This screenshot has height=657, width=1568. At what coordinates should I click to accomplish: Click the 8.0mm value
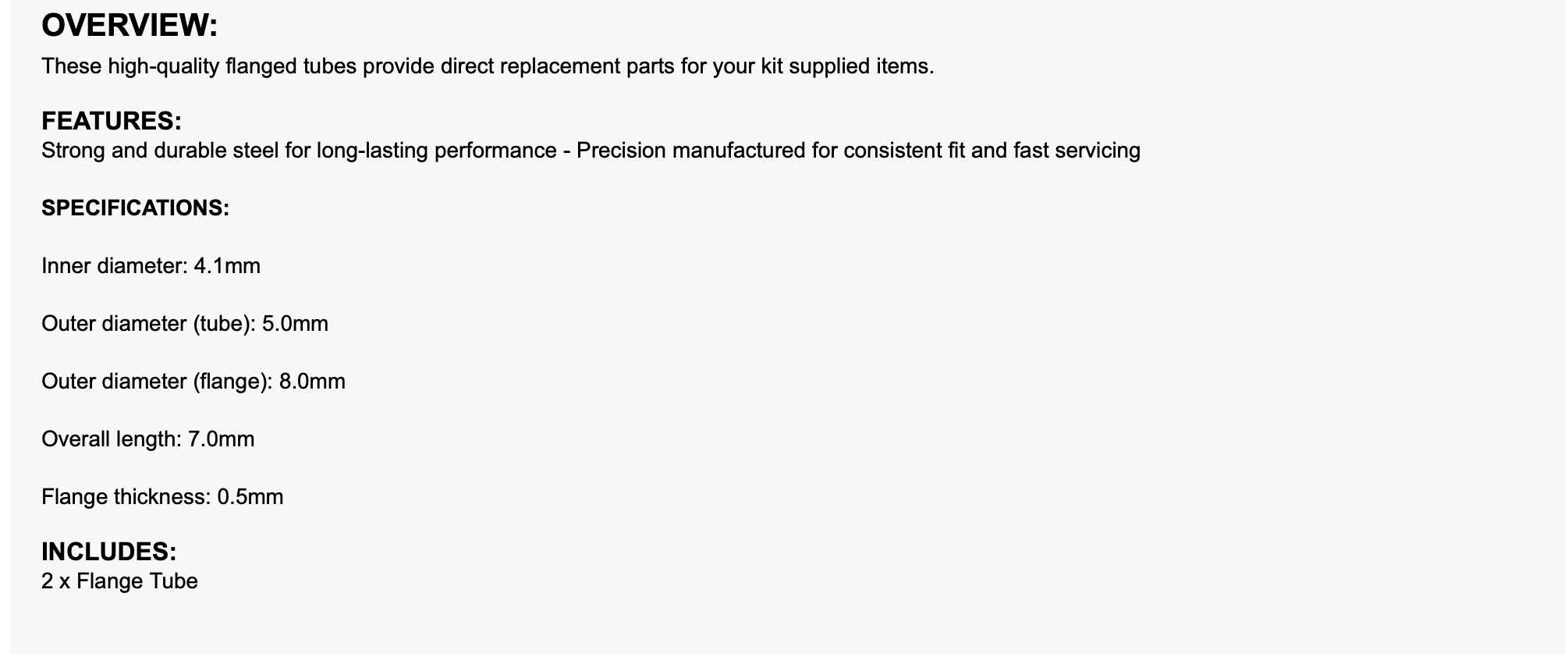pyautogui.click(x=312, y=382)
